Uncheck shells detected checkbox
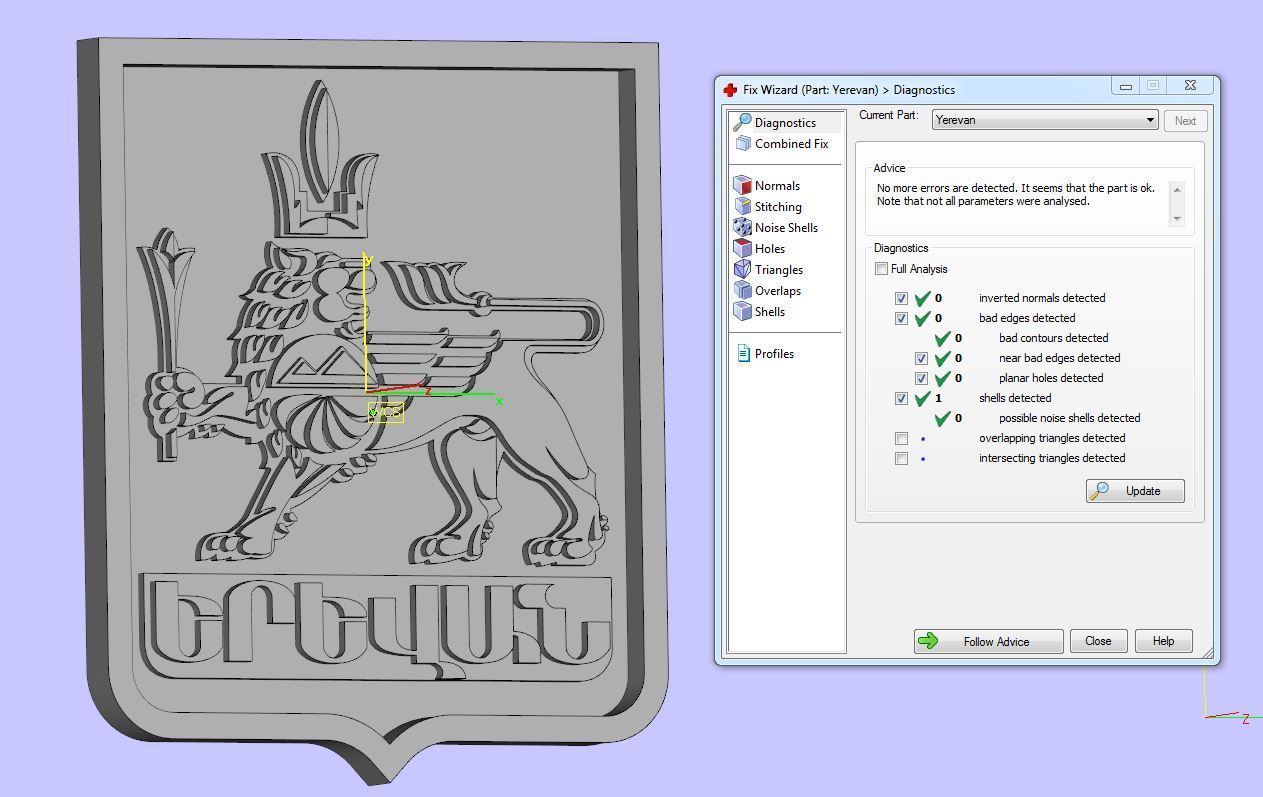The image size is (1263, 797). pyautogui.click(x=901, y=398)
